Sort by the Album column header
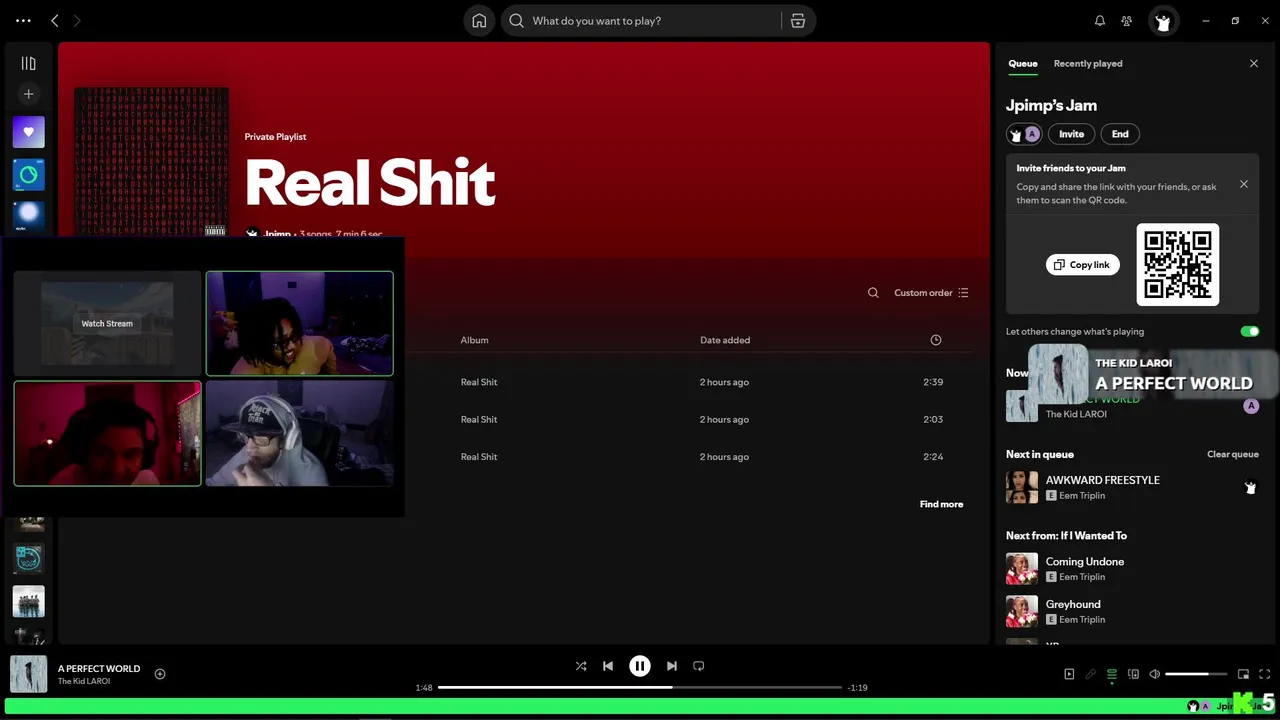Image resolution: width=1280 pixels, height=720 pixels. pyautogui.click(x=474, y=340)
